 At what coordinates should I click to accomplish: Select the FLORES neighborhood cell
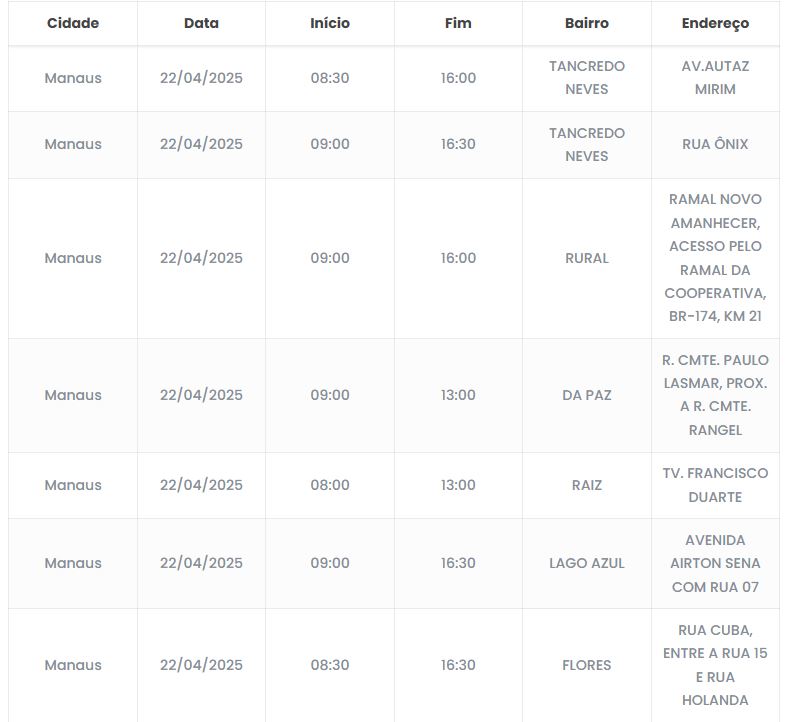click(x=587, y=665)
